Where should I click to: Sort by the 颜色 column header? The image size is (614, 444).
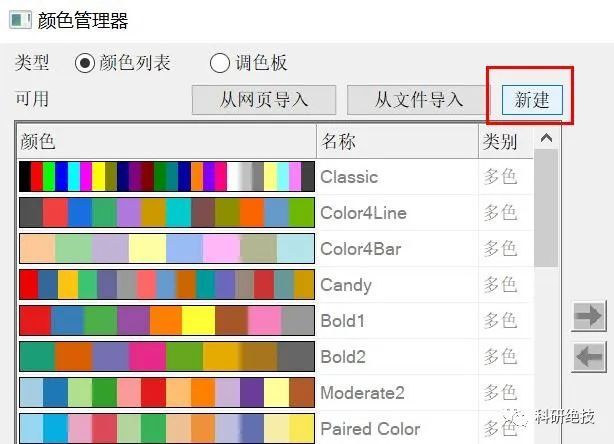click(165, 142)
